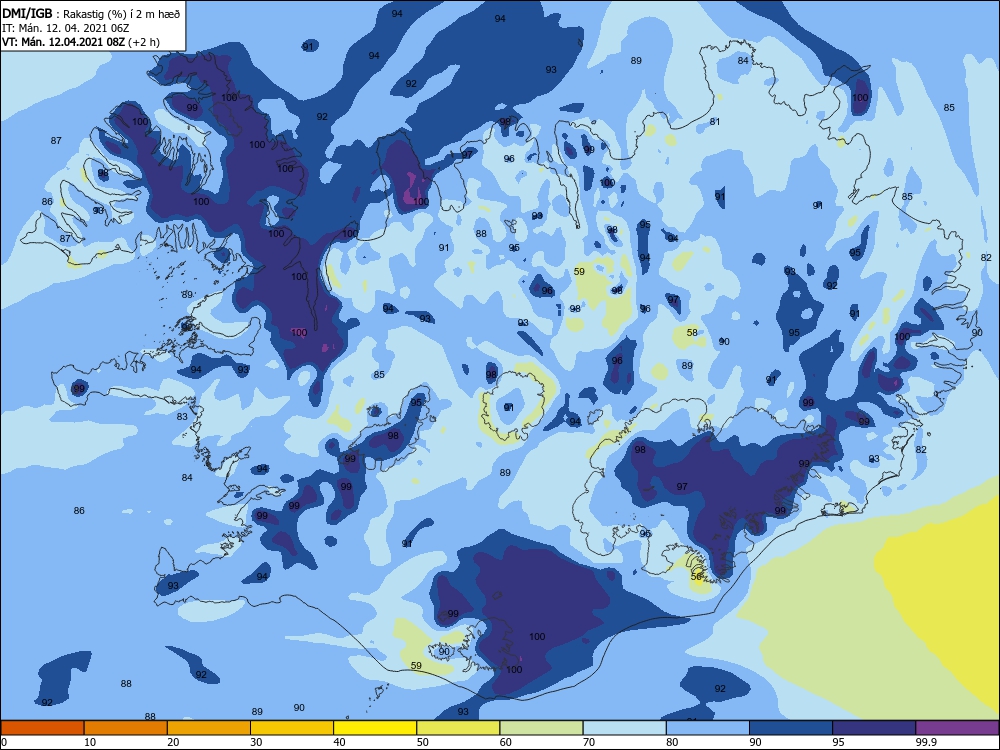The width and height of the screenshot is (1000, 750).
Task: Click the 'IT: Mán. 12. 04. 2021 06Z' line
Action: 66,28
